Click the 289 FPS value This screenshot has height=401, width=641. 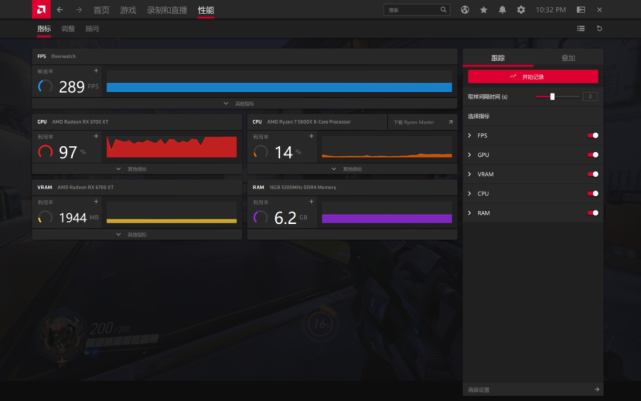point(72,87)
